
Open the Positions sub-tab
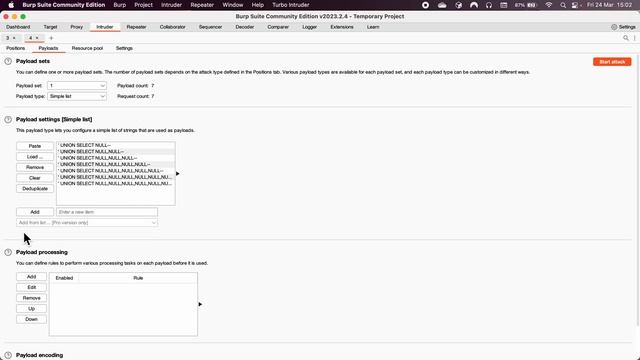pyautogui.click(x=16, y=48)
